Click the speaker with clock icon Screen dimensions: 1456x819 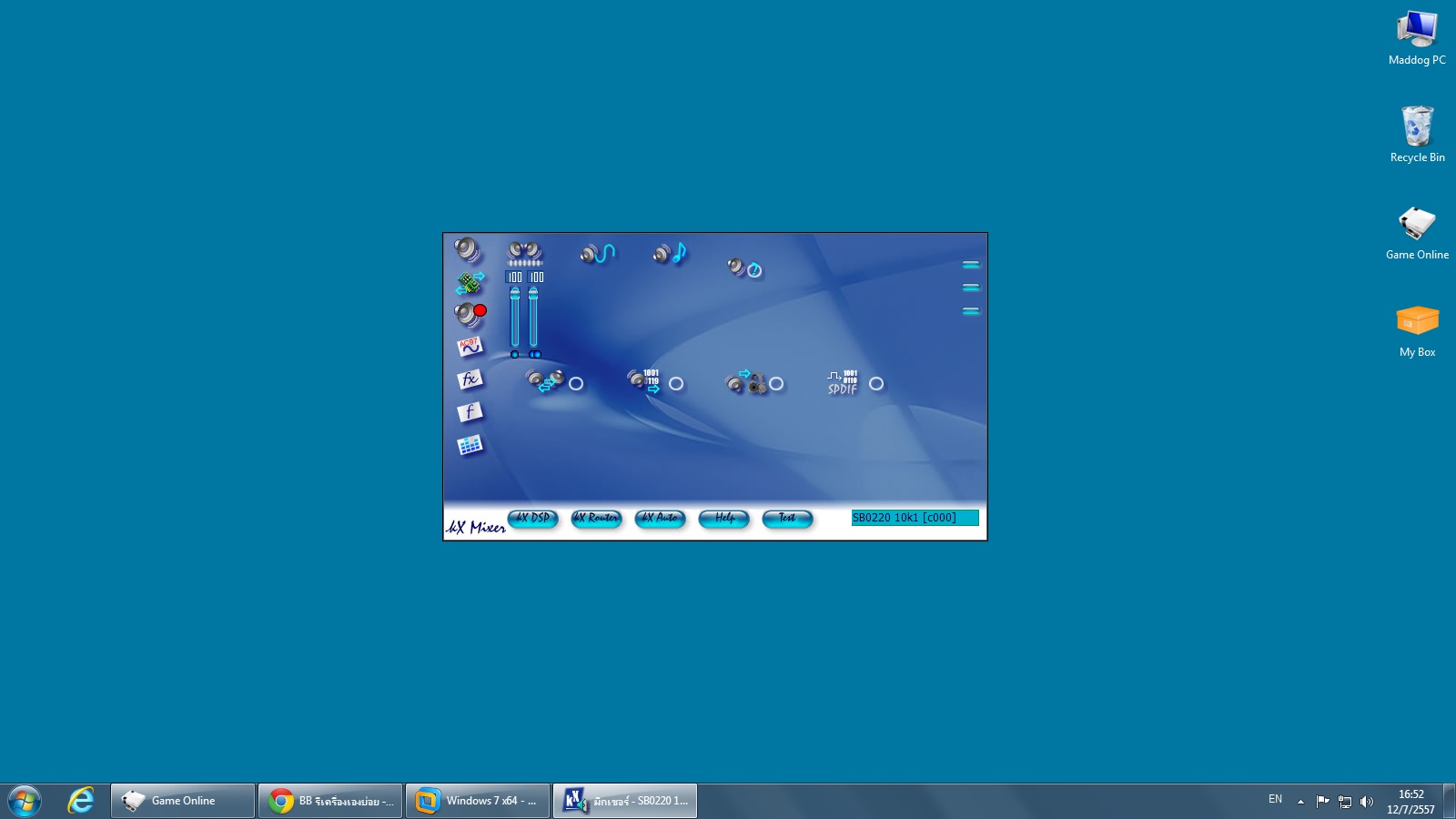point(744,267)
